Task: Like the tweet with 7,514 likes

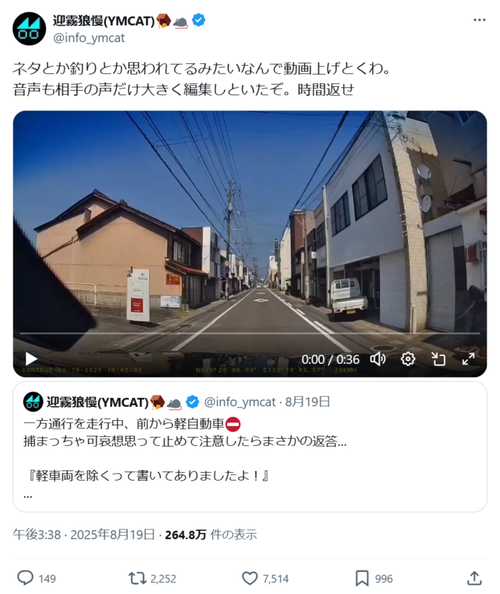Action: [250, 578]
